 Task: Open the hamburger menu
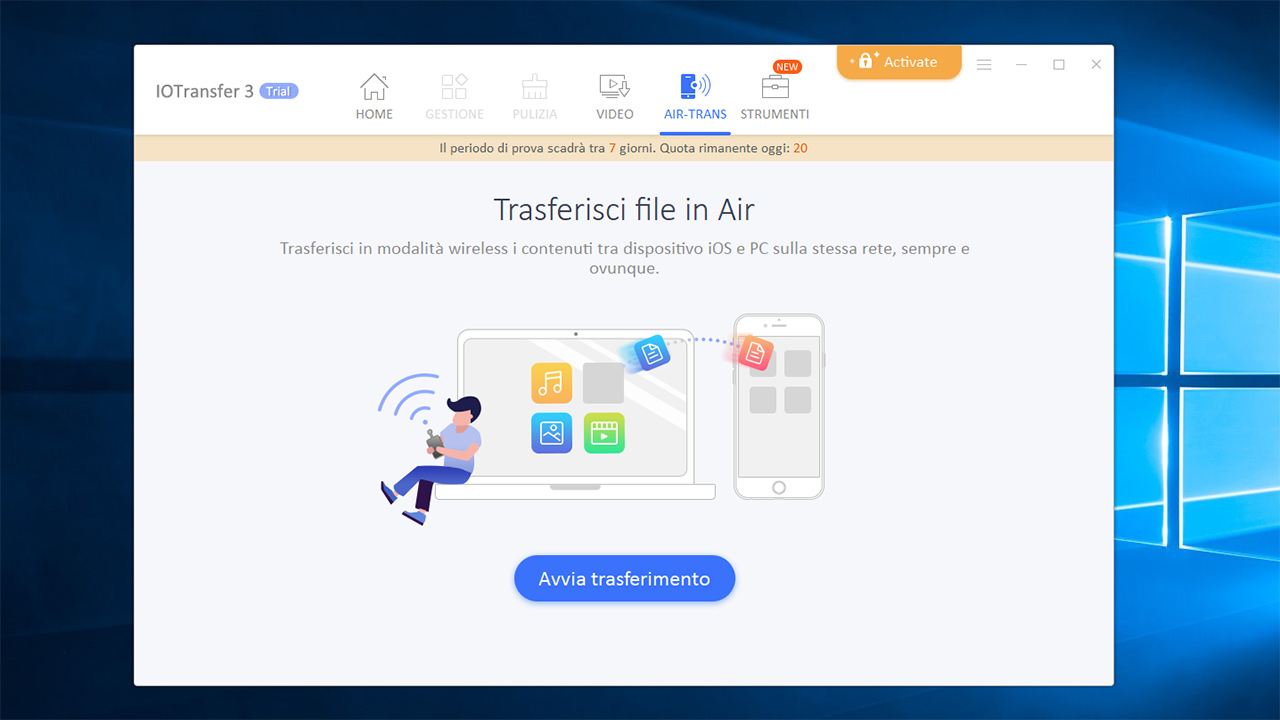pyautogui.click(x=984, y=64)
